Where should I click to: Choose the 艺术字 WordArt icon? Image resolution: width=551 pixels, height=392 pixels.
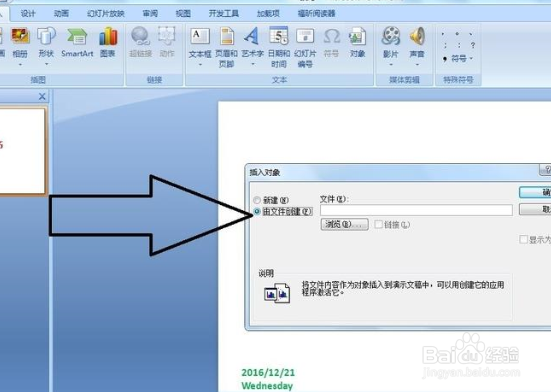pos(252,37)
